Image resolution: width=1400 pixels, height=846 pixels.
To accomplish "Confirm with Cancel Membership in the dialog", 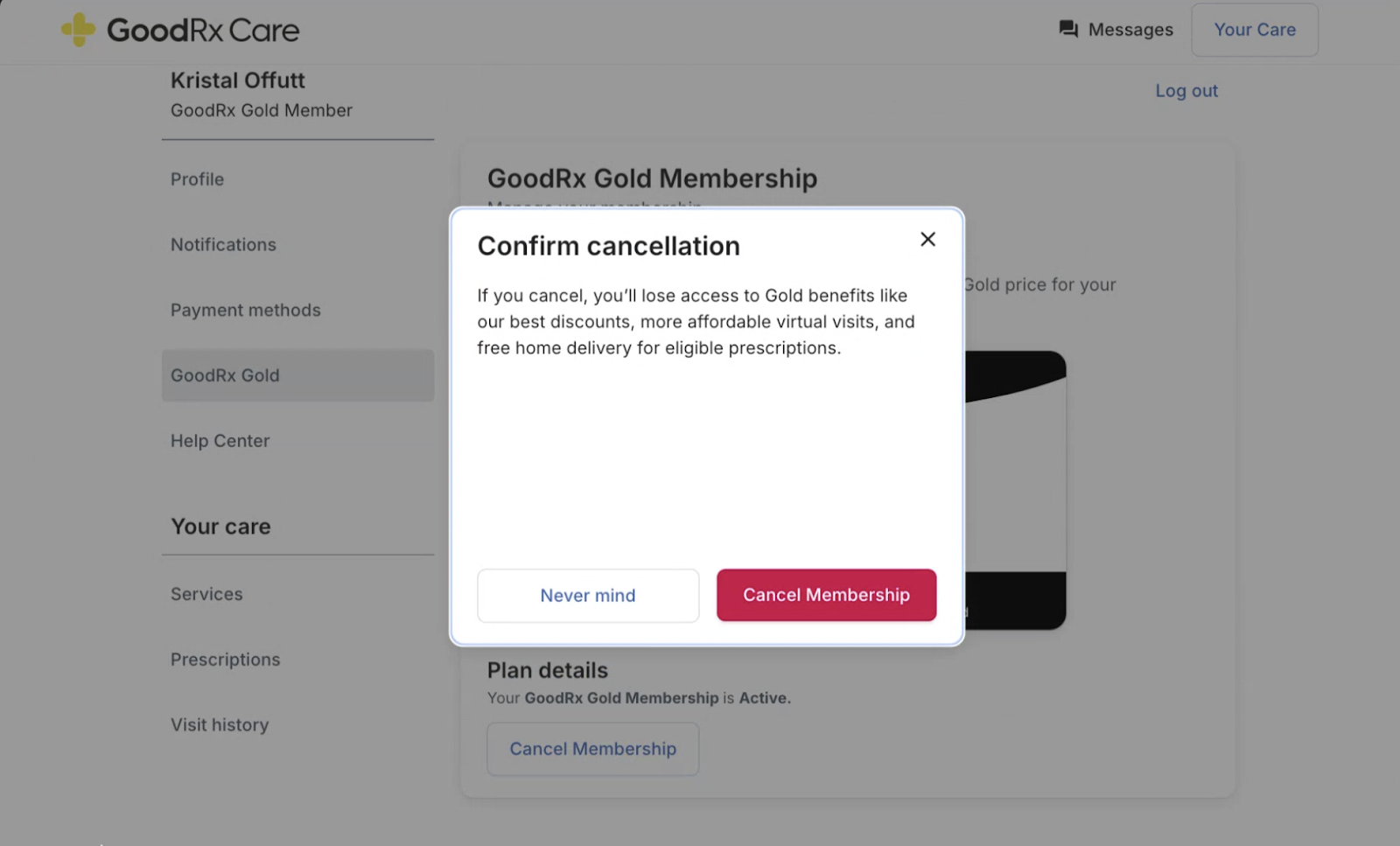I will click(x=825, y=595).
